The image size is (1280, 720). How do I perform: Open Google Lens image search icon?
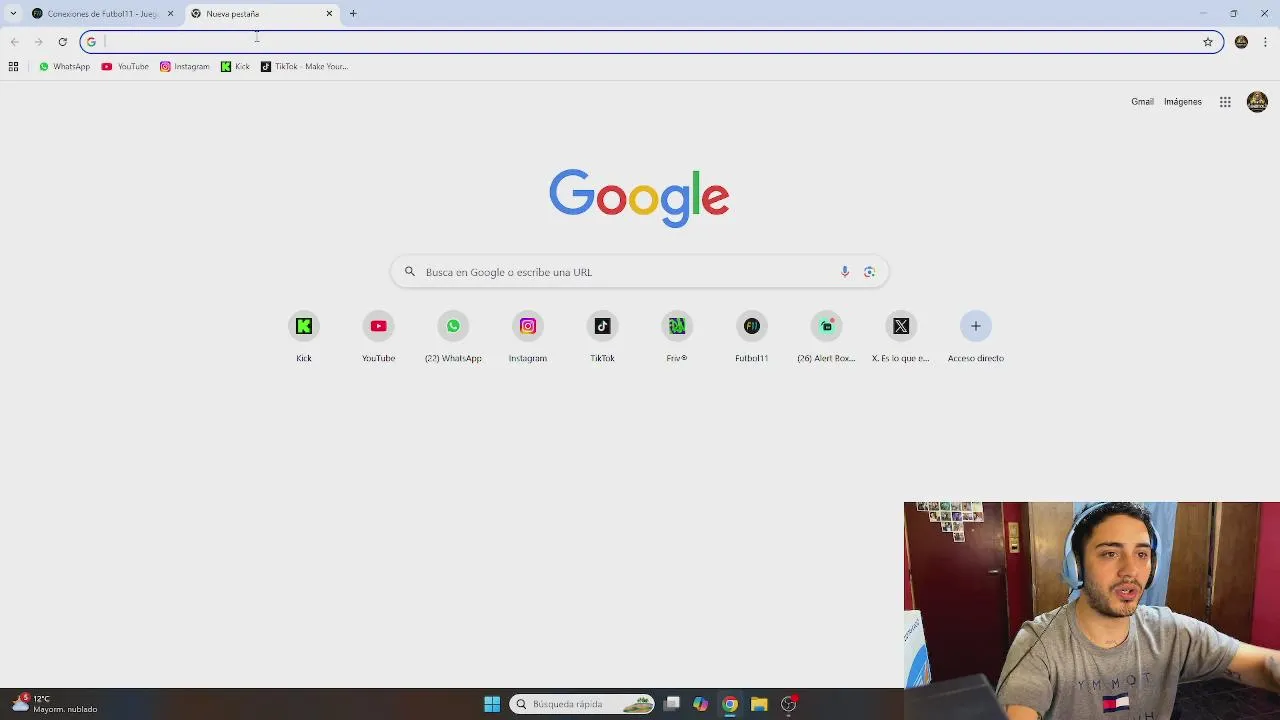click(869, 272)
